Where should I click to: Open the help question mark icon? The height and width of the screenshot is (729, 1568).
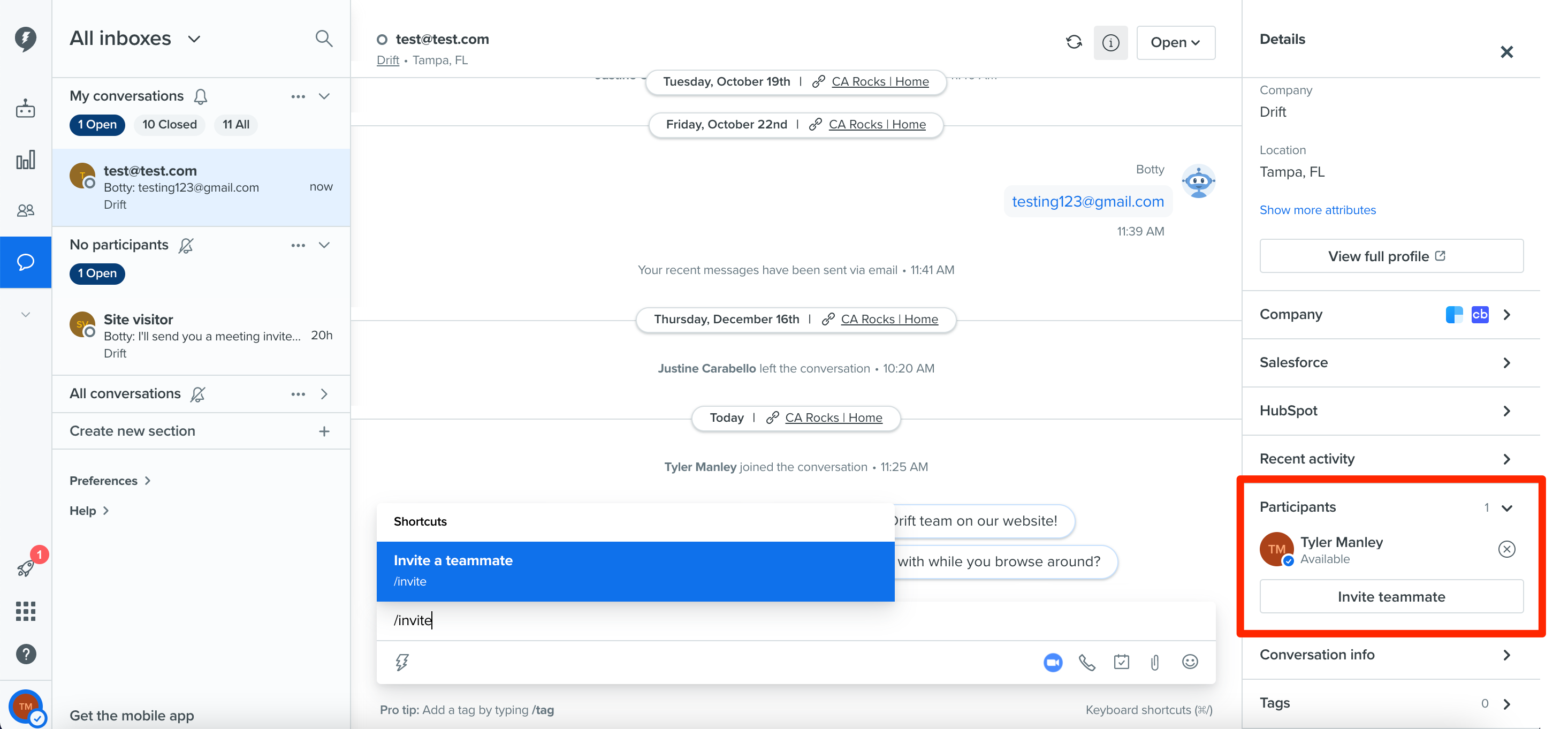26,655
